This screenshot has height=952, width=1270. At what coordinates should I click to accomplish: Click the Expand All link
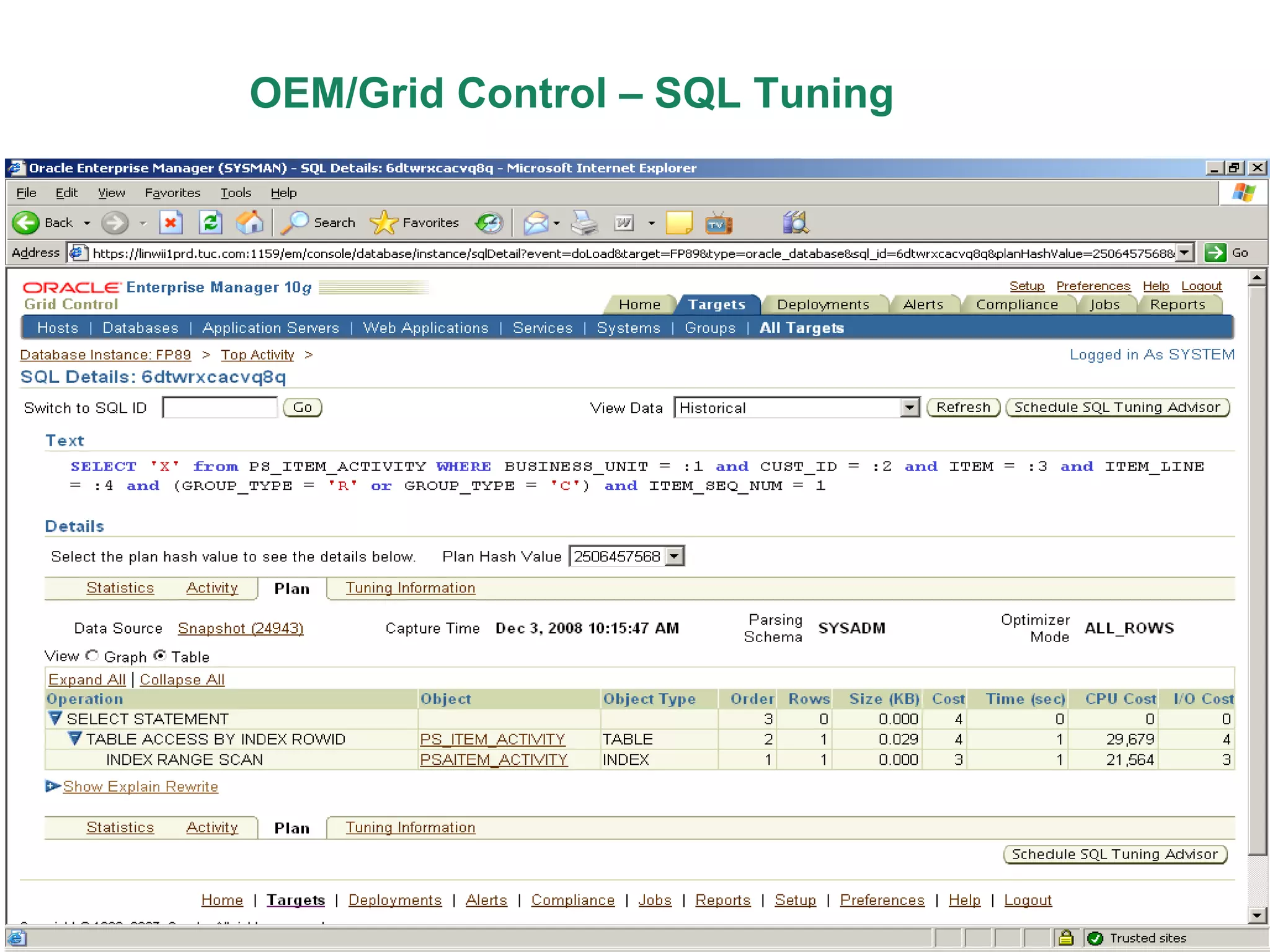coord(87,679)
